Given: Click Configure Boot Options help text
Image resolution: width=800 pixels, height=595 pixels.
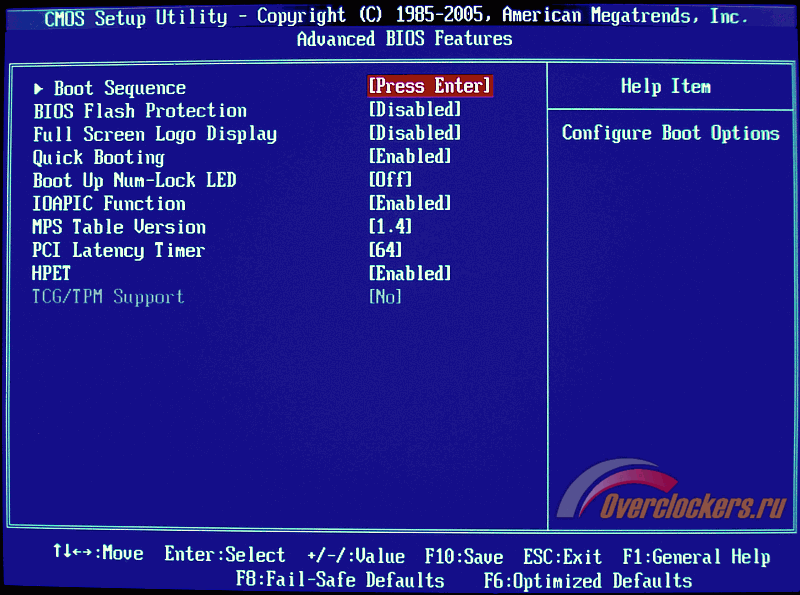Looking at the screenshot, I should click(670, 134).
